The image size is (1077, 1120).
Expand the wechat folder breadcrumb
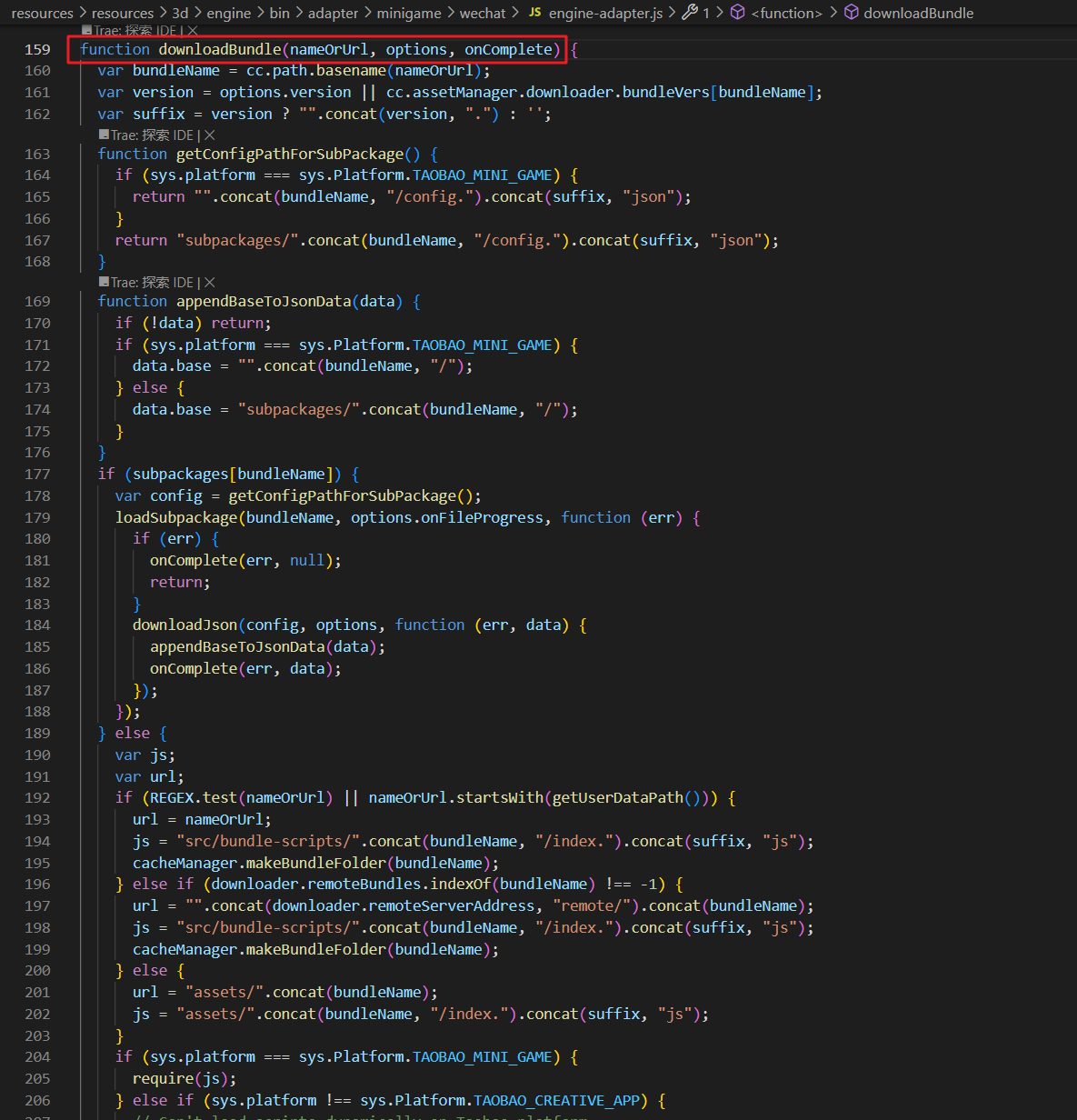click(x=483, y=13)
